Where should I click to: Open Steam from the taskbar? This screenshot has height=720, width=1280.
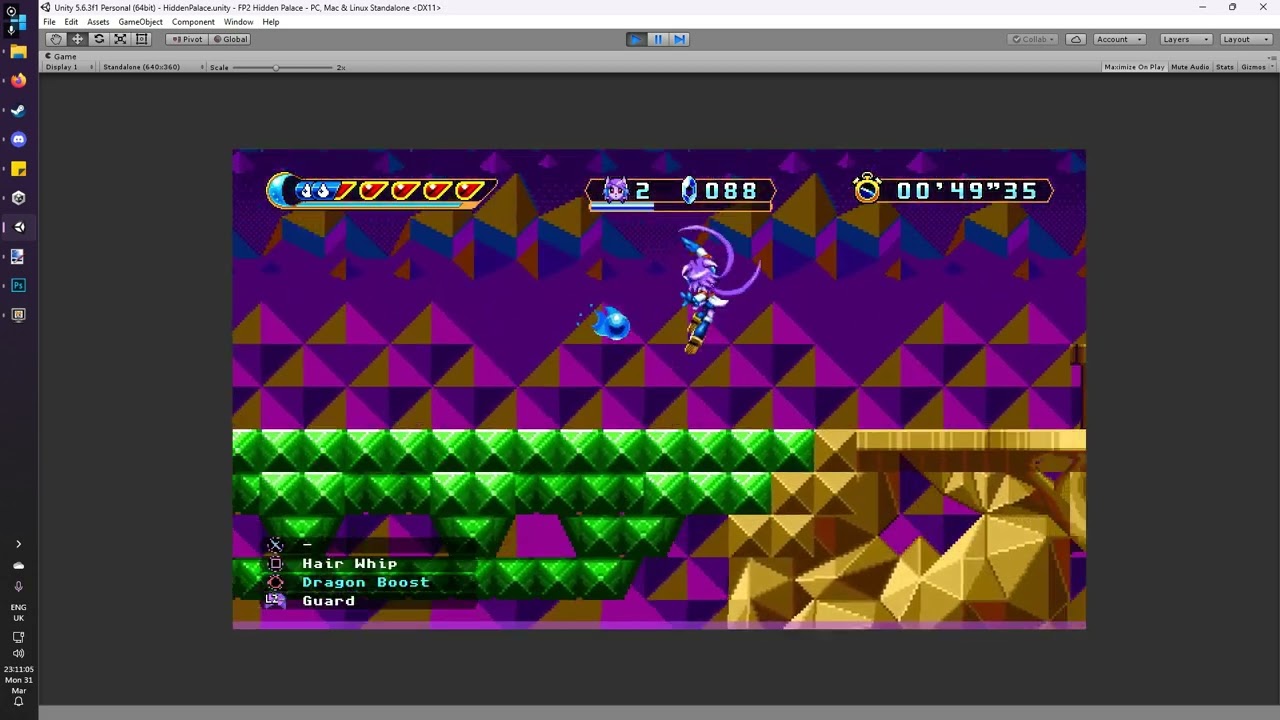(18, 110)
